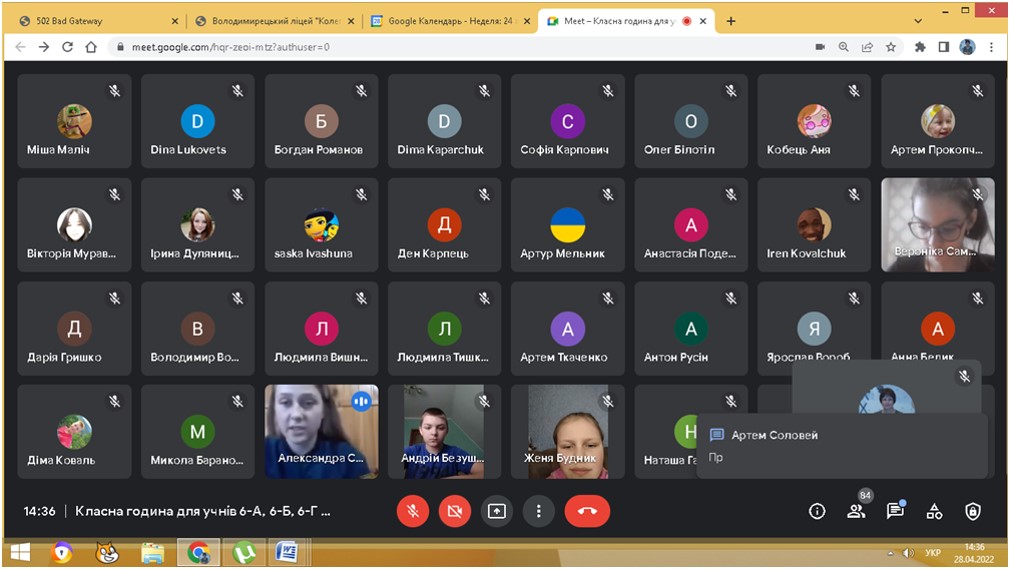Open Host controls lock shield icon

click(x=973, y=511)
